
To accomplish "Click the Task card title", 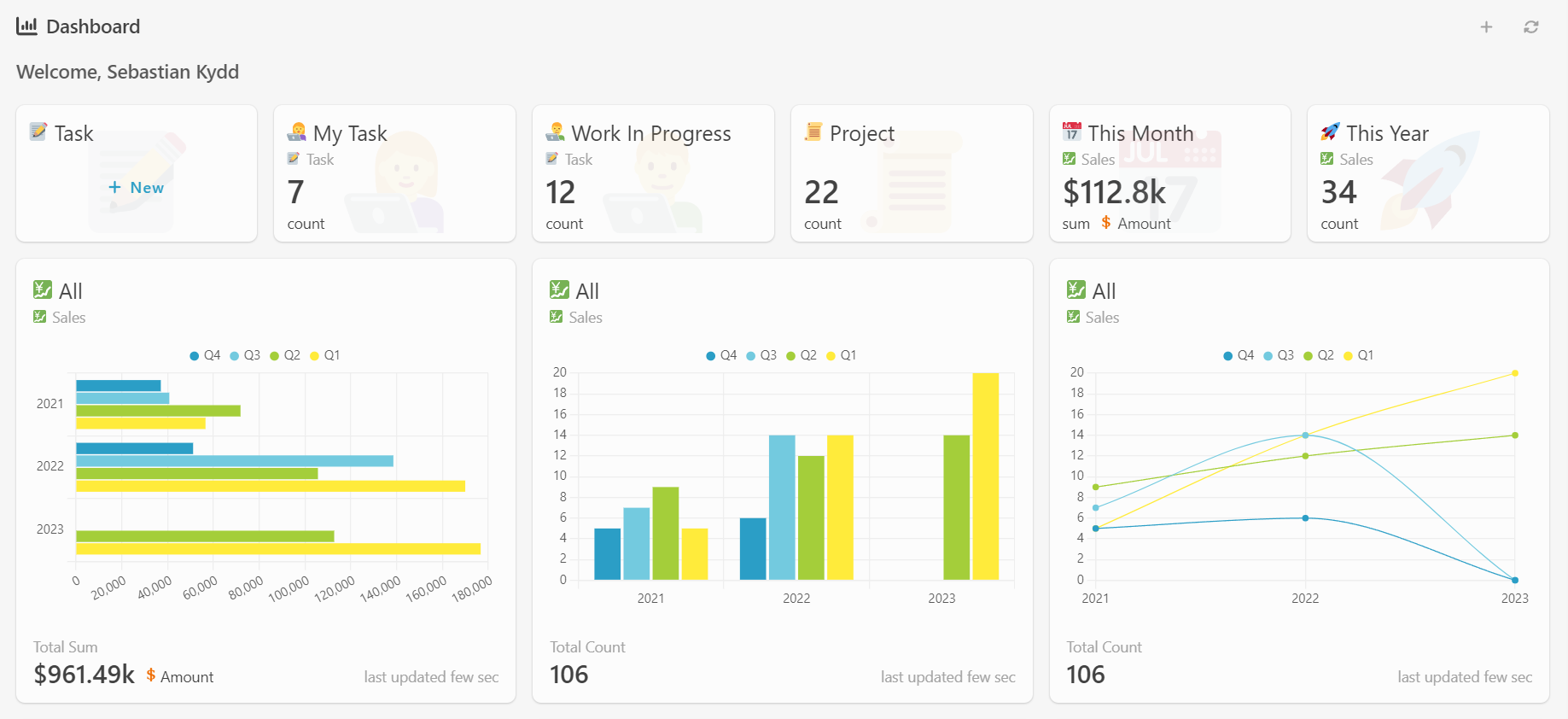I will 74,133.
